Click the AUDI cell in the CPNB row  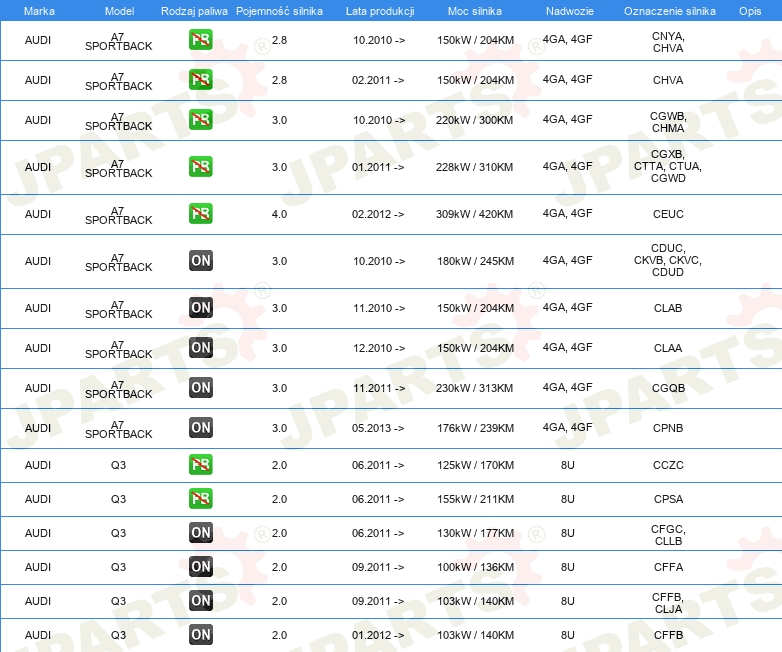point(38,428)
